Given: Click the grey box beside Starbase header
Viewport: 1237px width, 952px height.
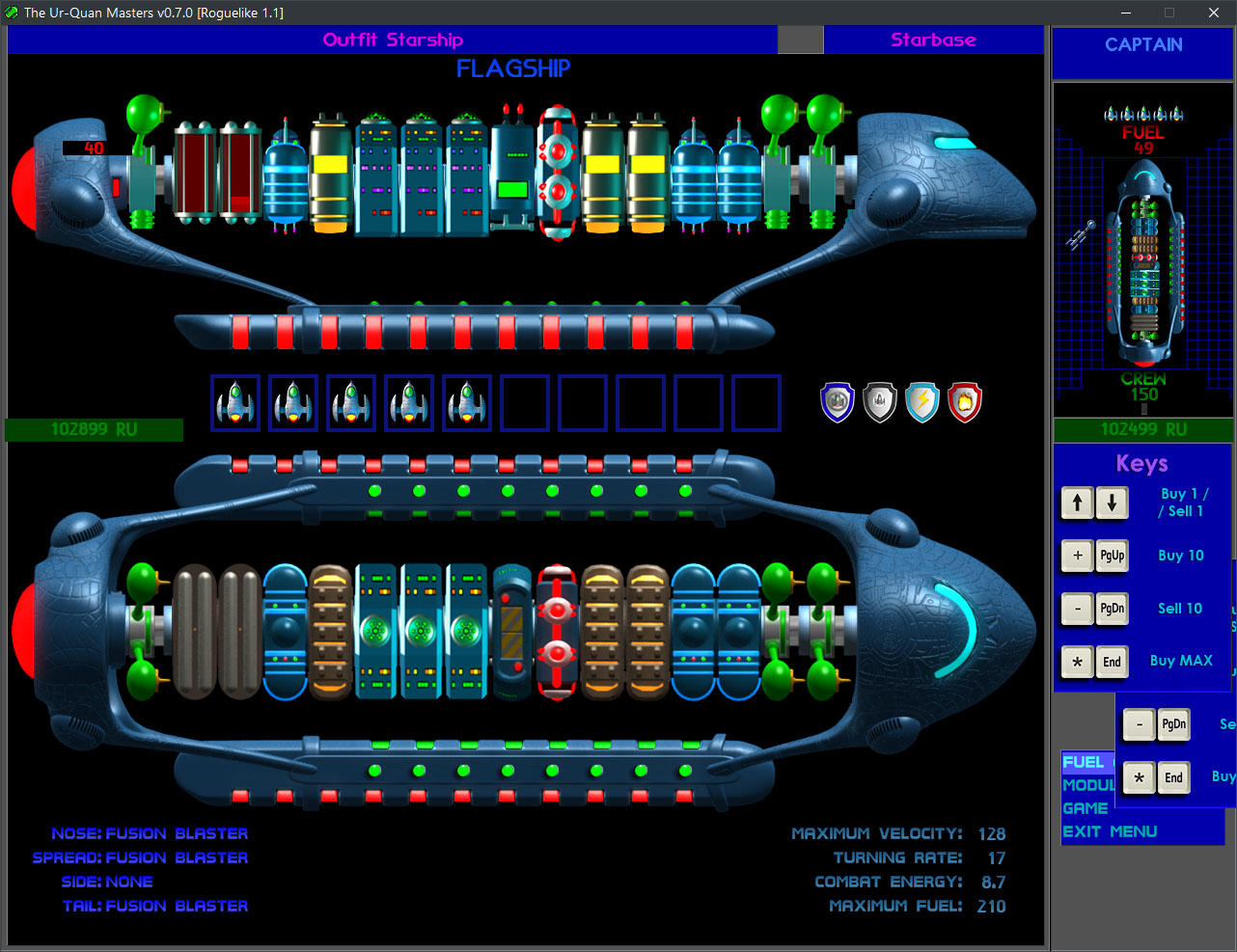Looking at the screenshot, I should (x=801, y=40).
